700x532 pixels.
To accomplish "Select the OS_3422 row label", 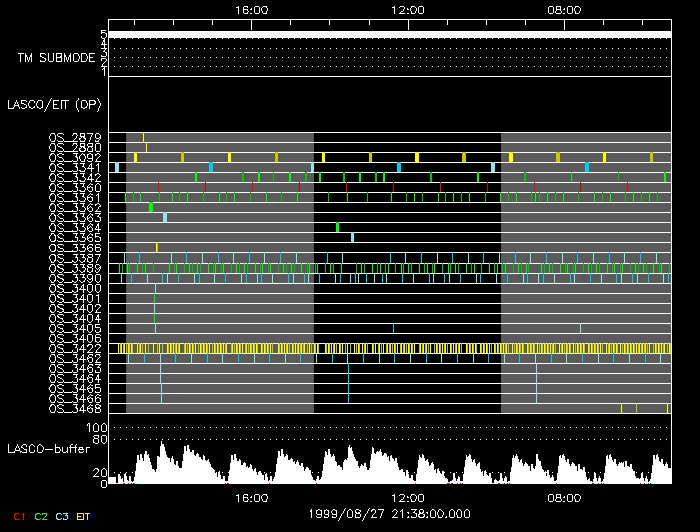I will point(74,348).
